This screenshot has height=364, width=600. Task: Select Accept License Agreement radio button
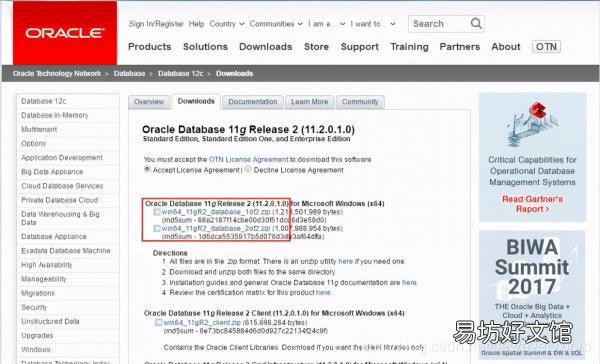[x=147, y=169]
